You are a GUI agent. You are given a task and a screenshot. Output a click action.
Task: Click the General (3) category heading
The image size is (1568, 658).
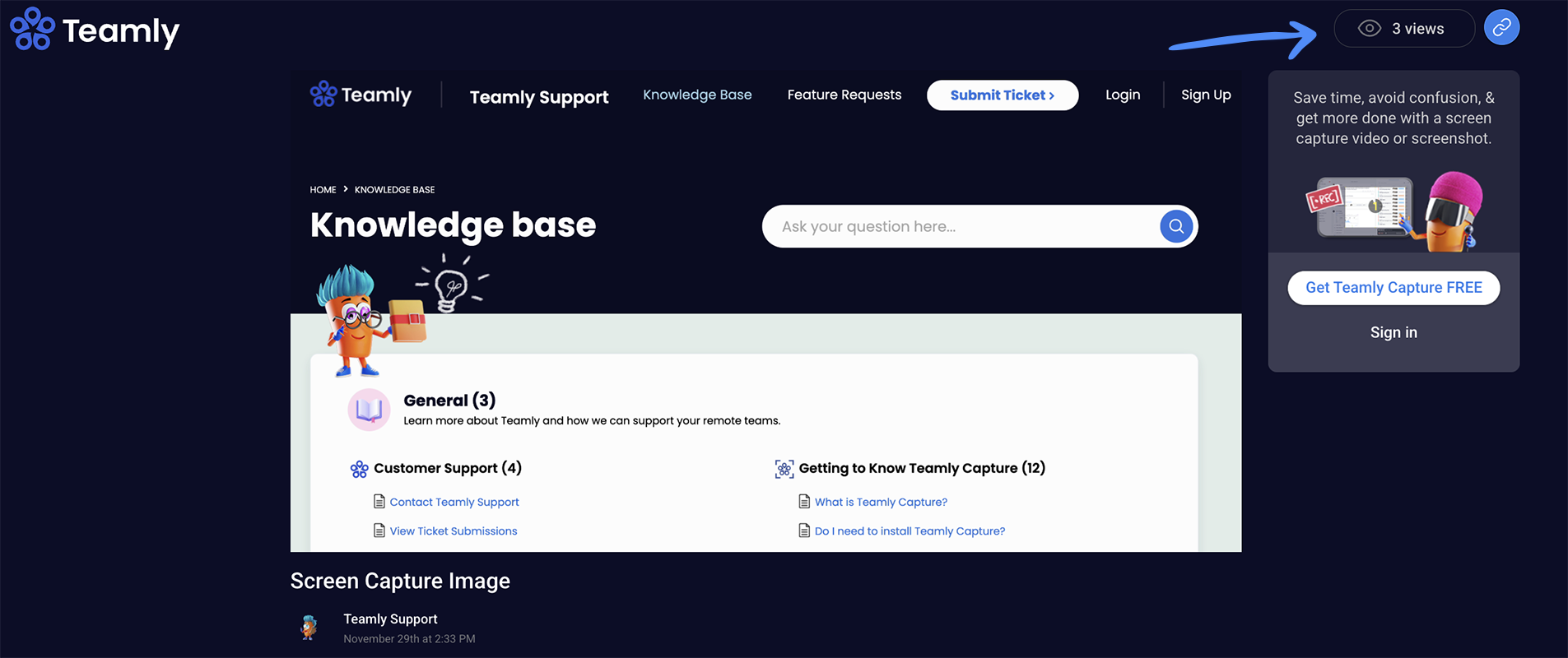click(x=449, y=401)
